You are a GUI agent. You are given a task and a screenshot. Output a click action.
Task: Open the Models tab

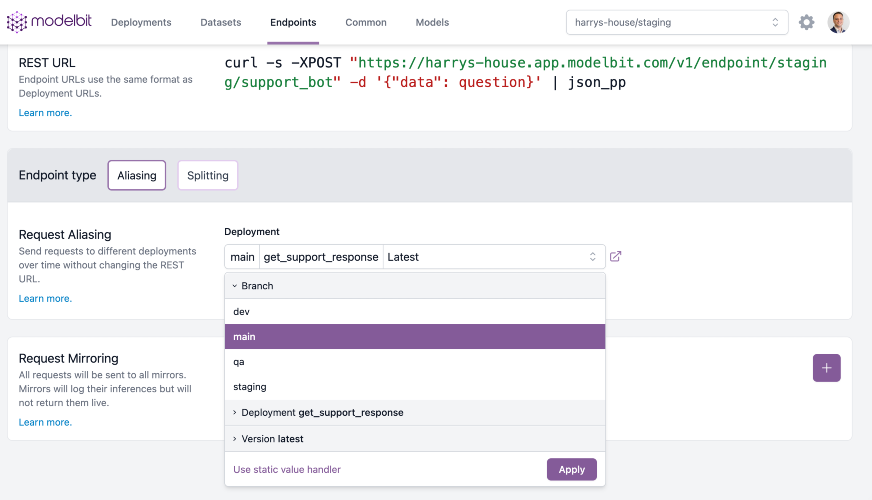click(x=432, y=22)
